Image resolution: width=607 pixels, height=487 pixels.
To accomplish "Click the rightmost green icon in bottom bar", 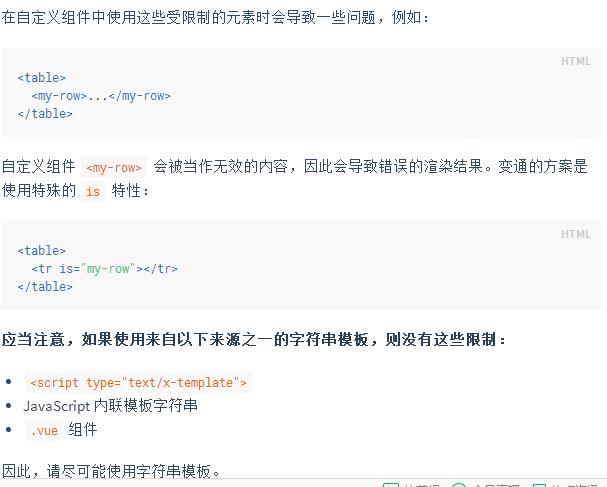I will coord(540,485).
